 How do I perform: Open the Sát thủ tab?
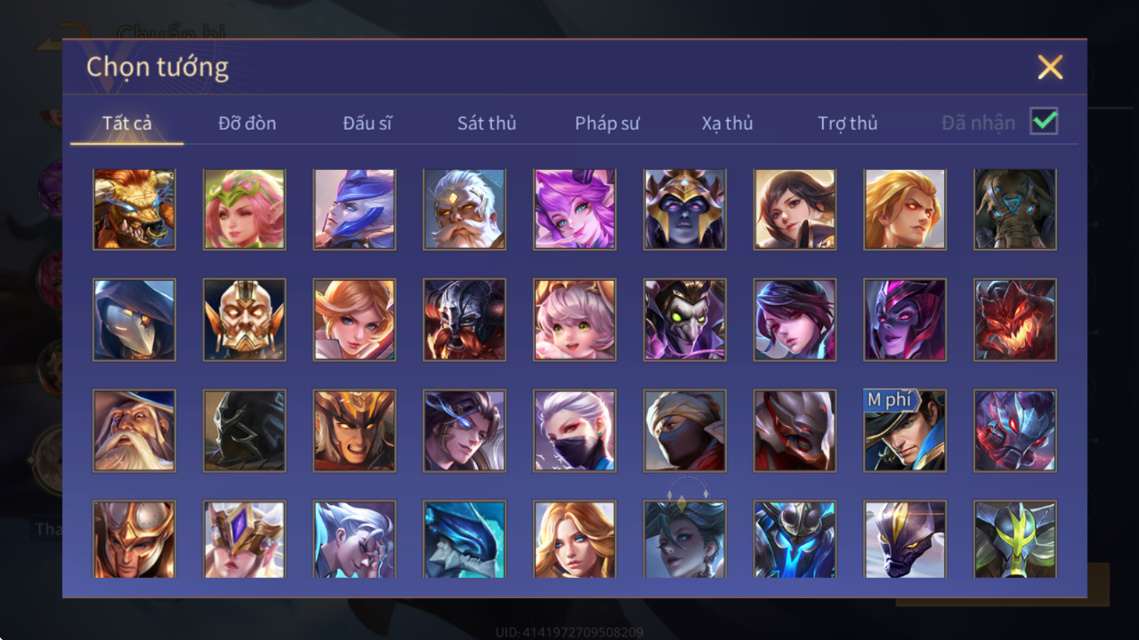[x=487, y=123]
